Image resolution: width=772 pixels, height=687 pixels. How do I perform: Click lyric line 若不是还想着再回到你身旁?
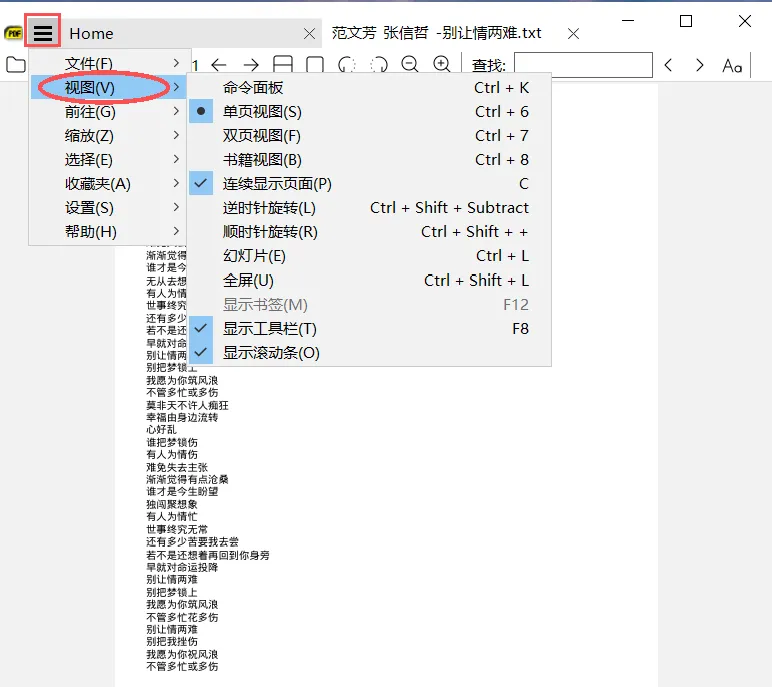pyautogui.click(x=208, y=555)
